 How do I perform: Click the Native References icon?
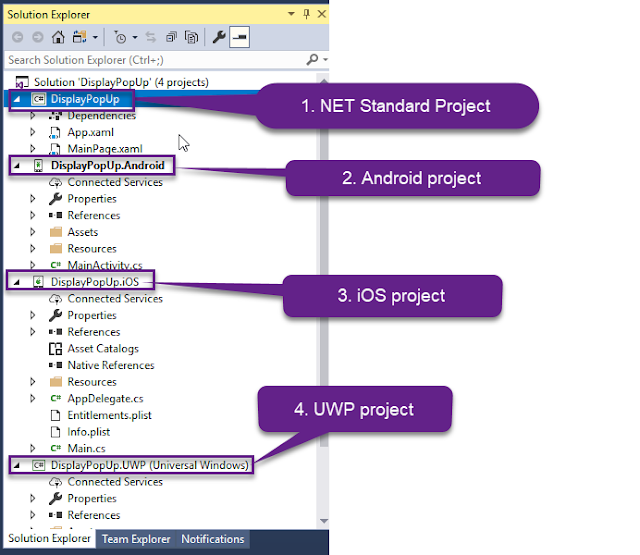(55, 365)
